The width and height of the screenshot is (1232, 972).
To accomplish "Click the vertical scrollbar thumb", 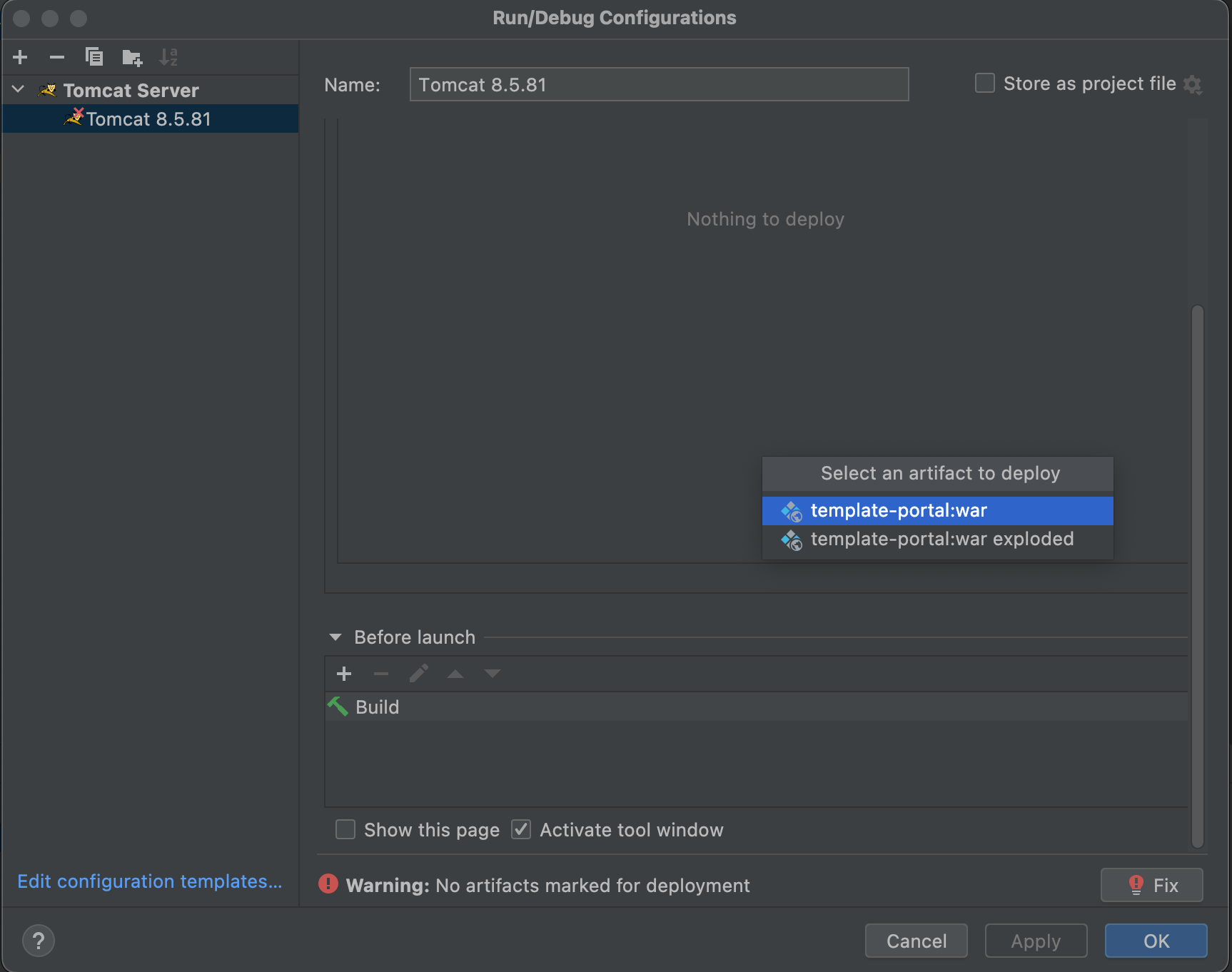I will point(1198,576).
